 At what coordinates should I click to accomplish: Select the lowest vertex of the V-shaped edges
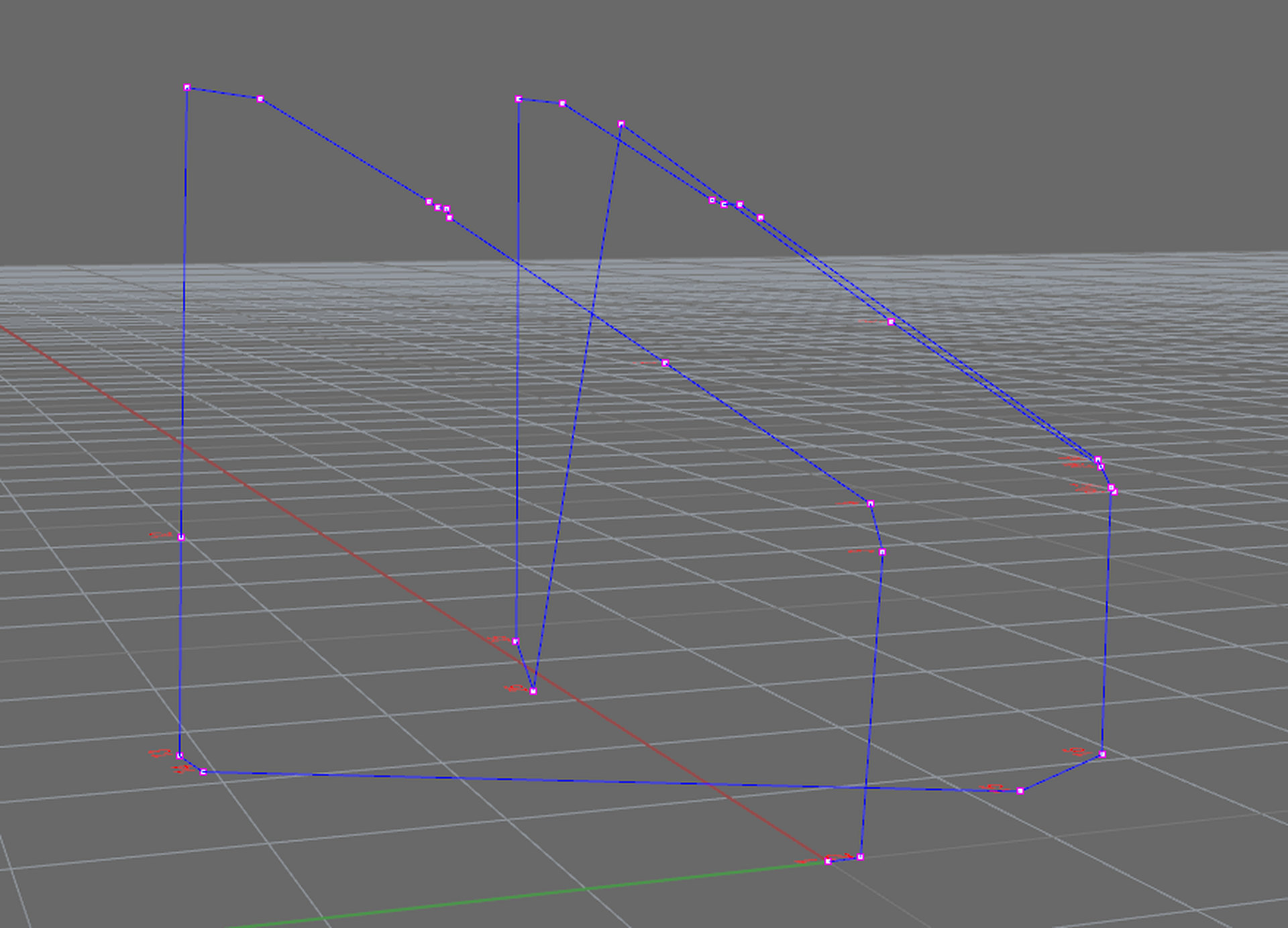[533, 691]
